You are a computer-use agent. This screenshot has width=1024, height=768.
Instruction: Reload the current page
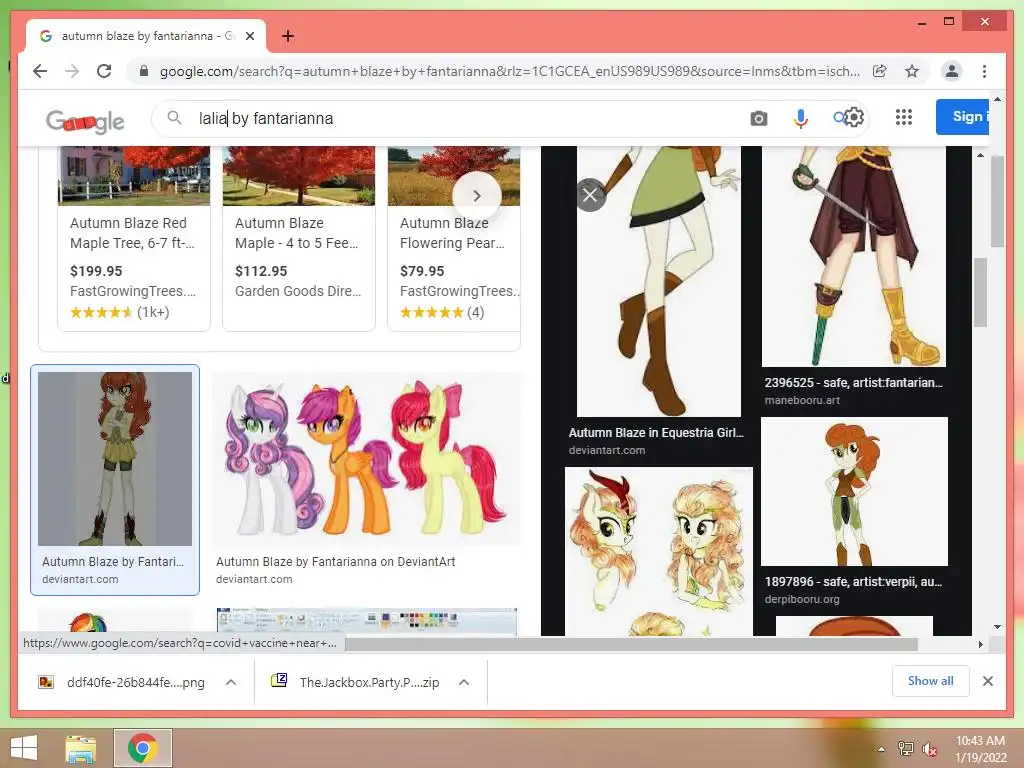(104, 71)
